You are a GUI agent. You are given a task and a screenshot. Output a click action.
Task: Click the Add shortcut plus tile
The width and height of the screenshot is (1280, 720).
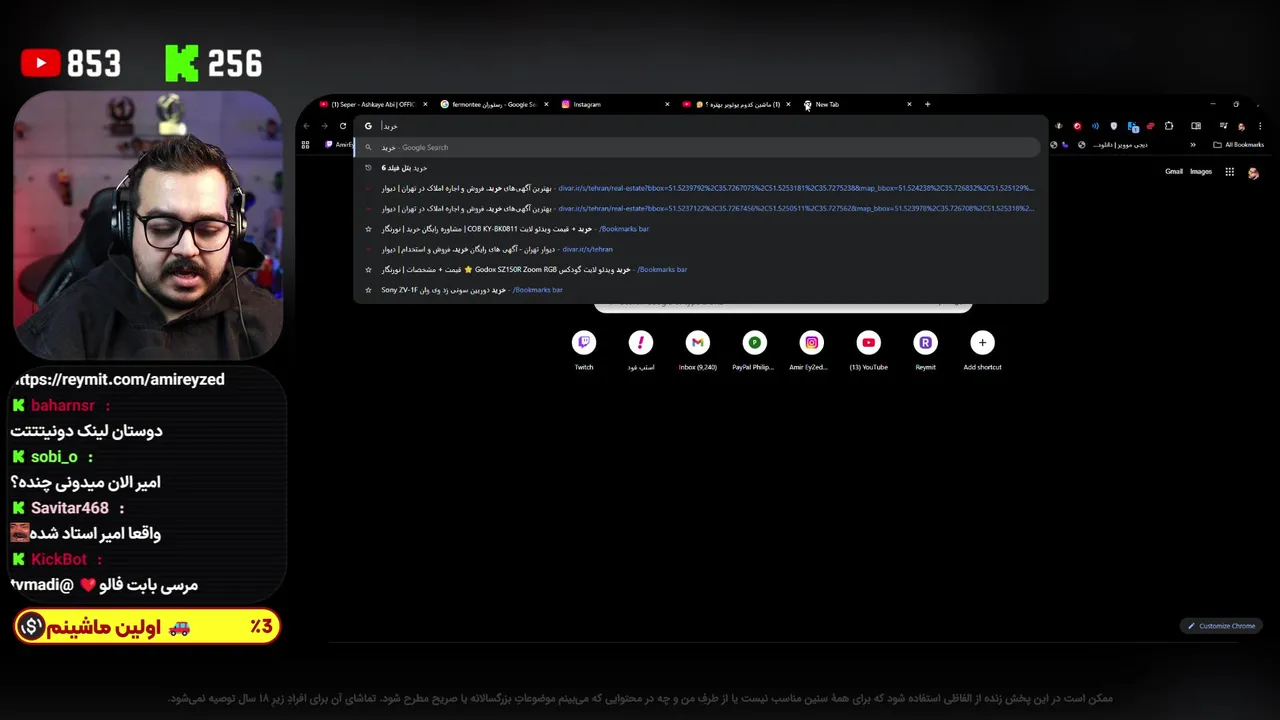(982, 350)
